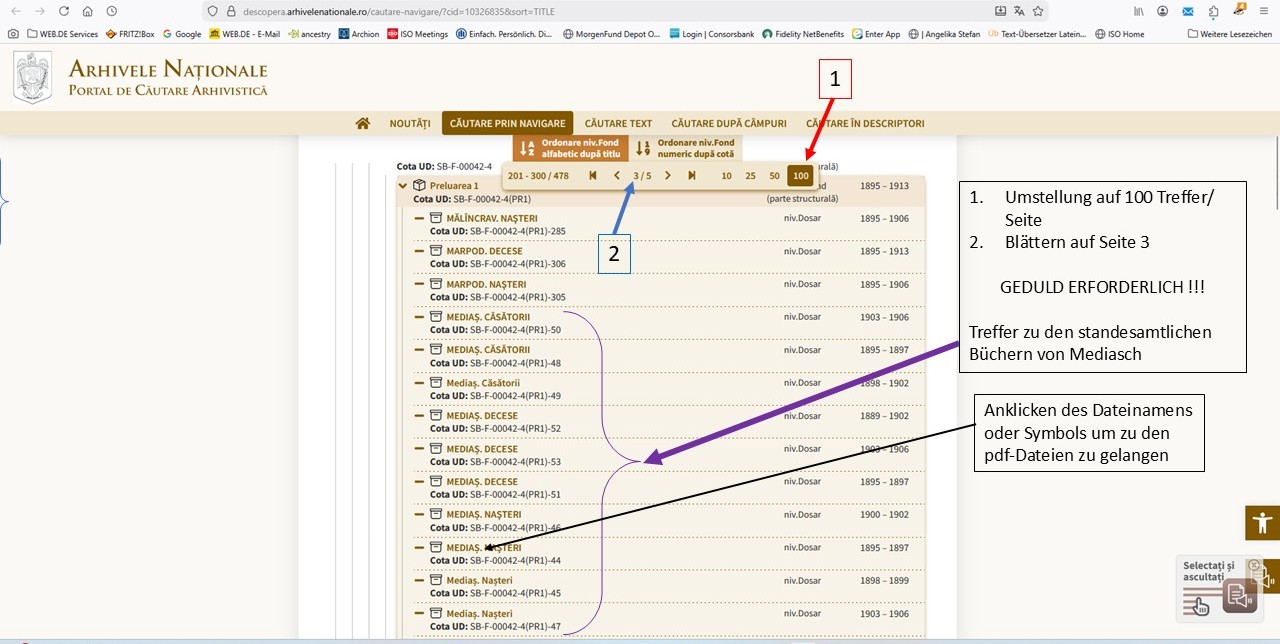The height and width of the screenshot is (644, 1280).
Task: Show 100 results per page
Action: click(800, 176)
